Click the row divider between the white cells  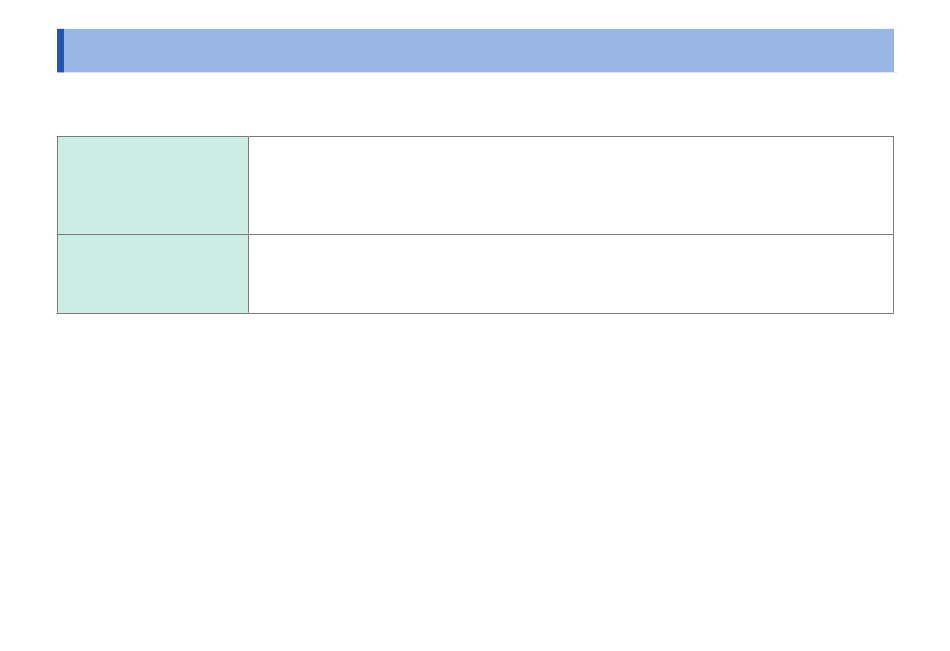[571, 234]
